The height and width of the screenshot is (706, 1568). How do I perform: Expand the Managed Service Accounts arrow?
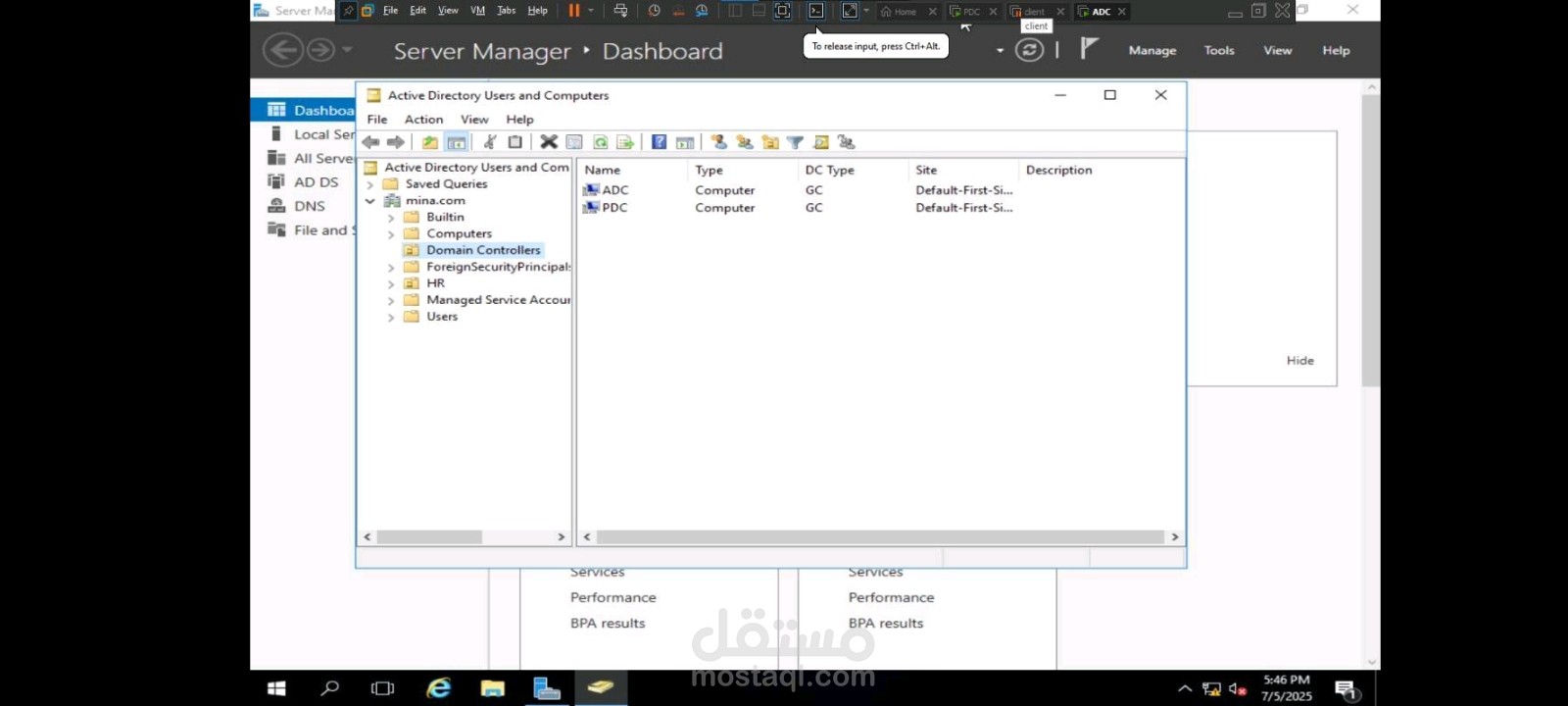pos(391,301)
